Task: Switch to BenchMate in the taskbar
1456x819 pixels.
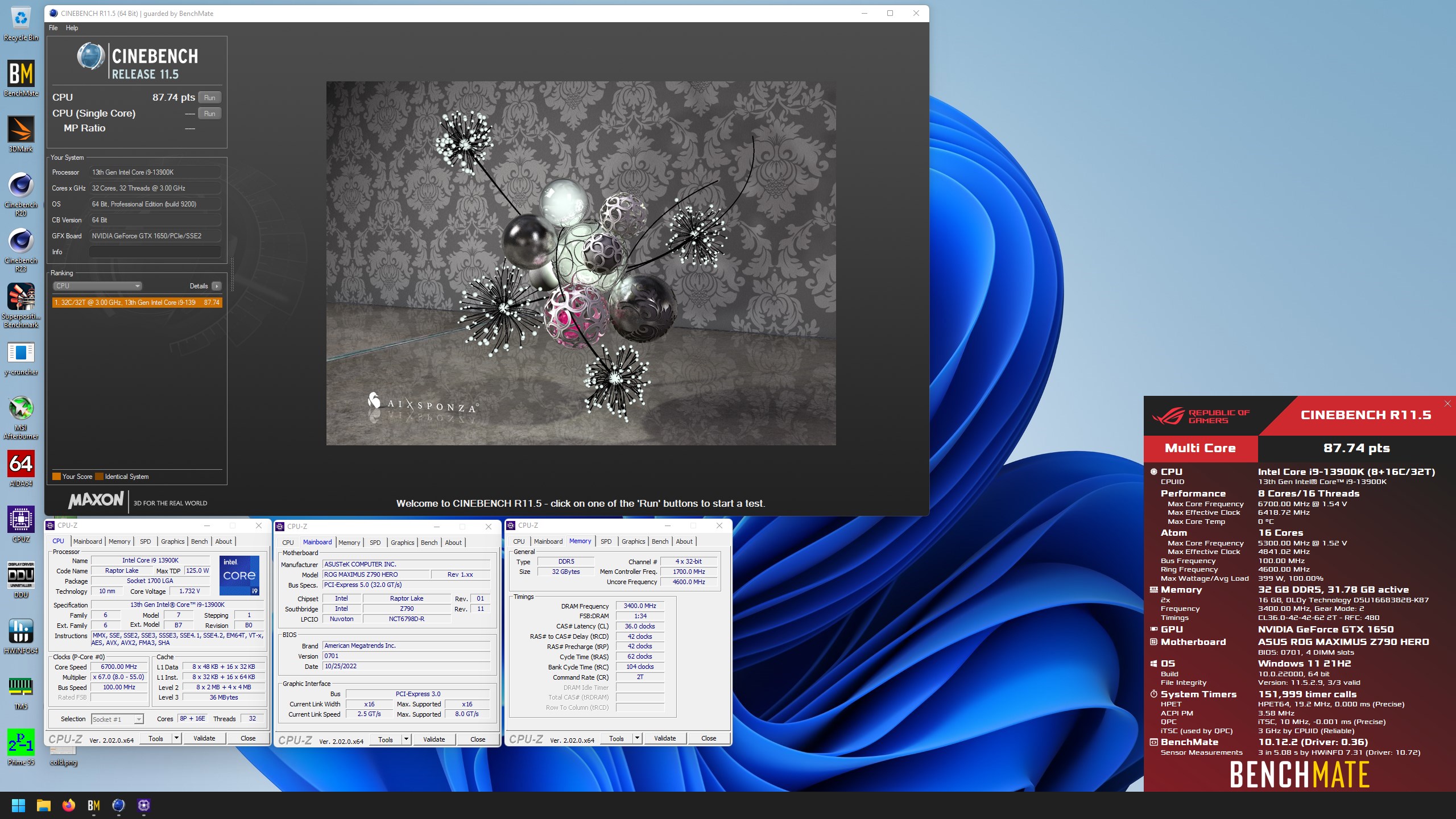Action: click(x=94, y=805)
